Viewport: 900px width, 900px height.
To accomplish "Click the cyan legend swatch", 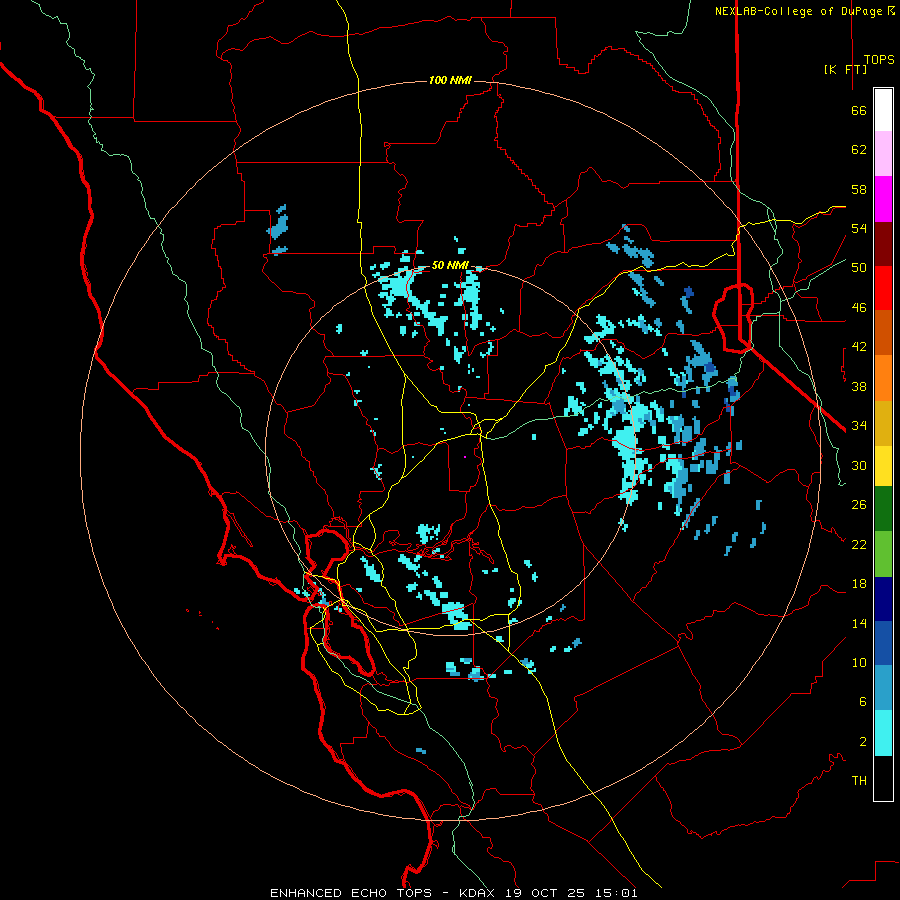I will 883,733.
